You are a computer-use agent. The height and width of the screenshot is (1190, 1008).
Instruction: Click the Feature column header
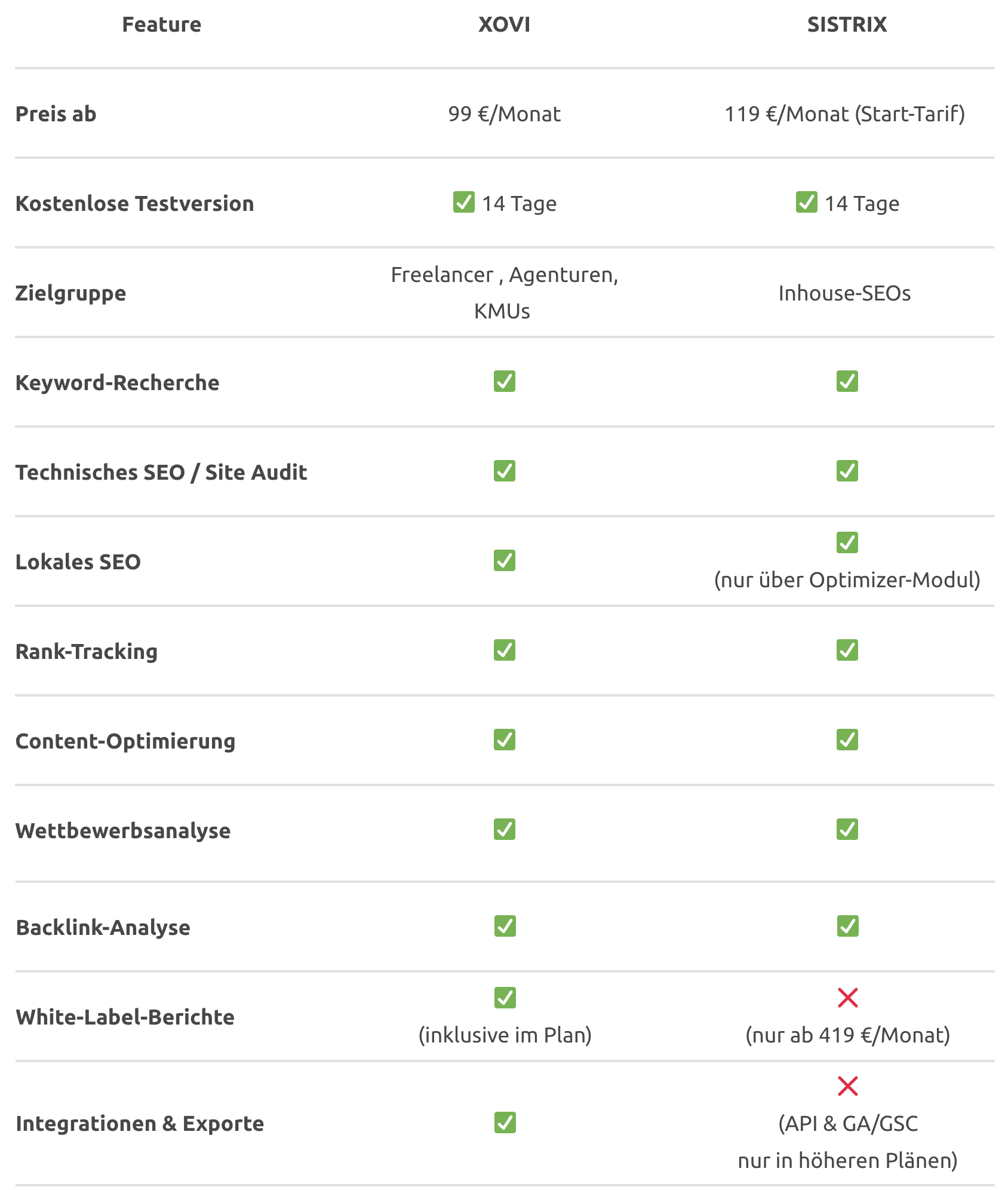(x=161, y=24)
